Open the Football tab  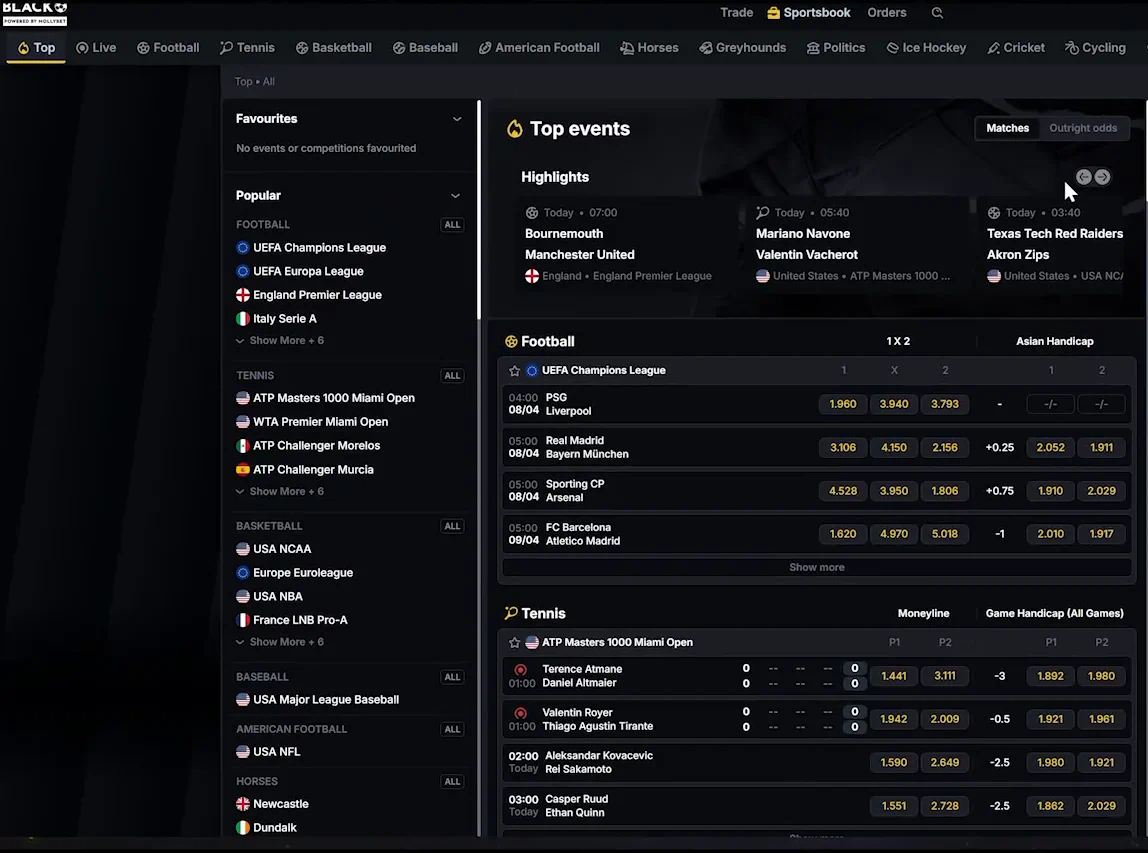pos(168,48)
